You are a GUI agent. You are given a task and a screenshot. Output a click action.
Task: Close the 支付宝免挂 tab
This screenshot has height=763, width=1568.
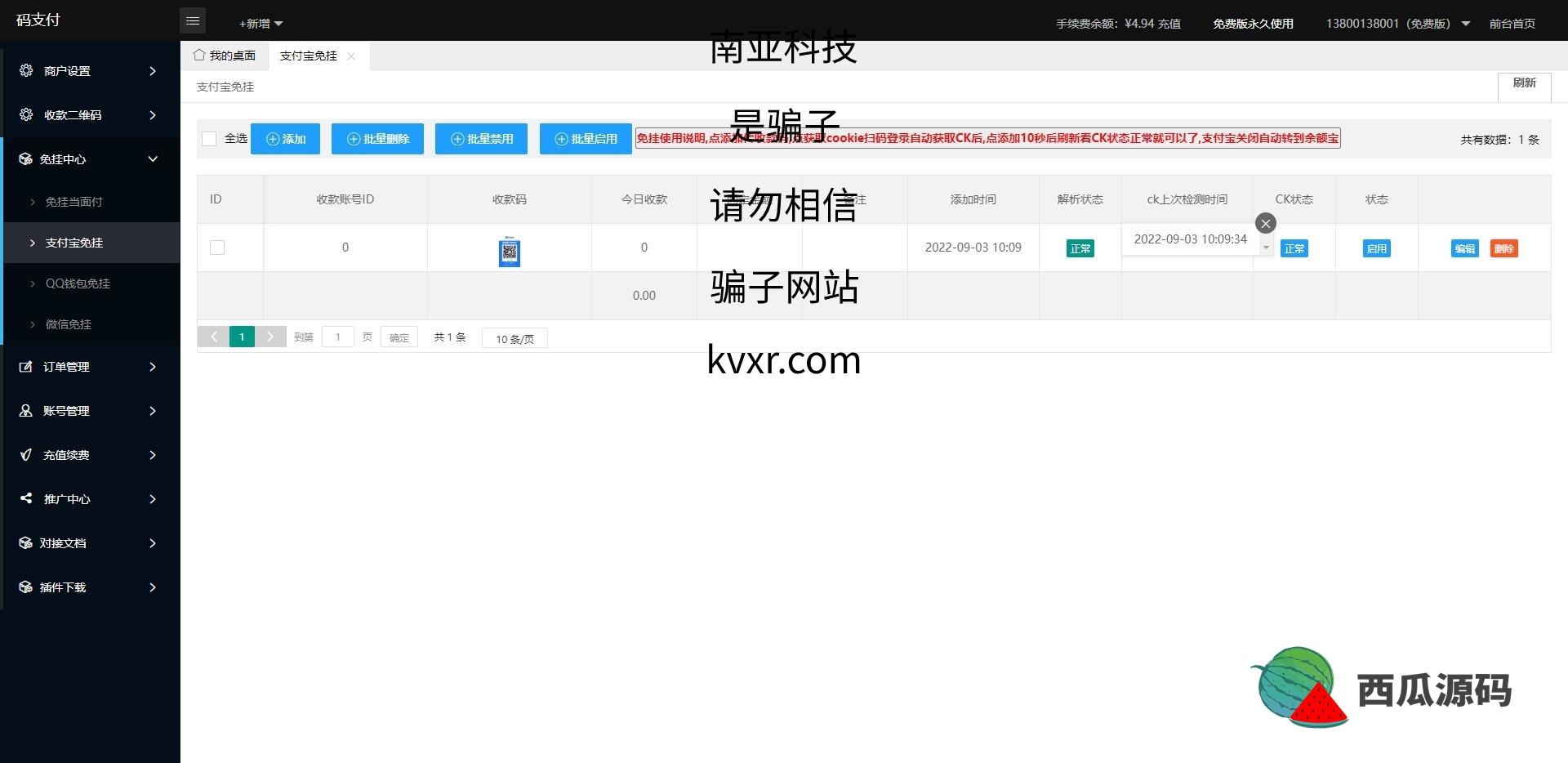tap(351, 56)
